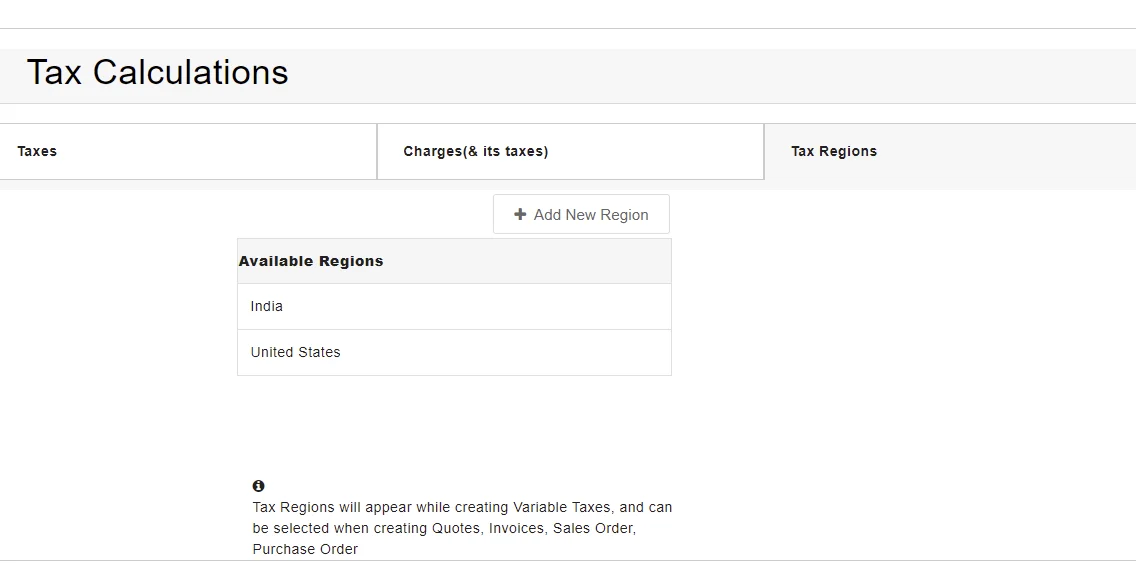Click the "United States" text label
The image size is (1136, 567).
click(295, 353)
